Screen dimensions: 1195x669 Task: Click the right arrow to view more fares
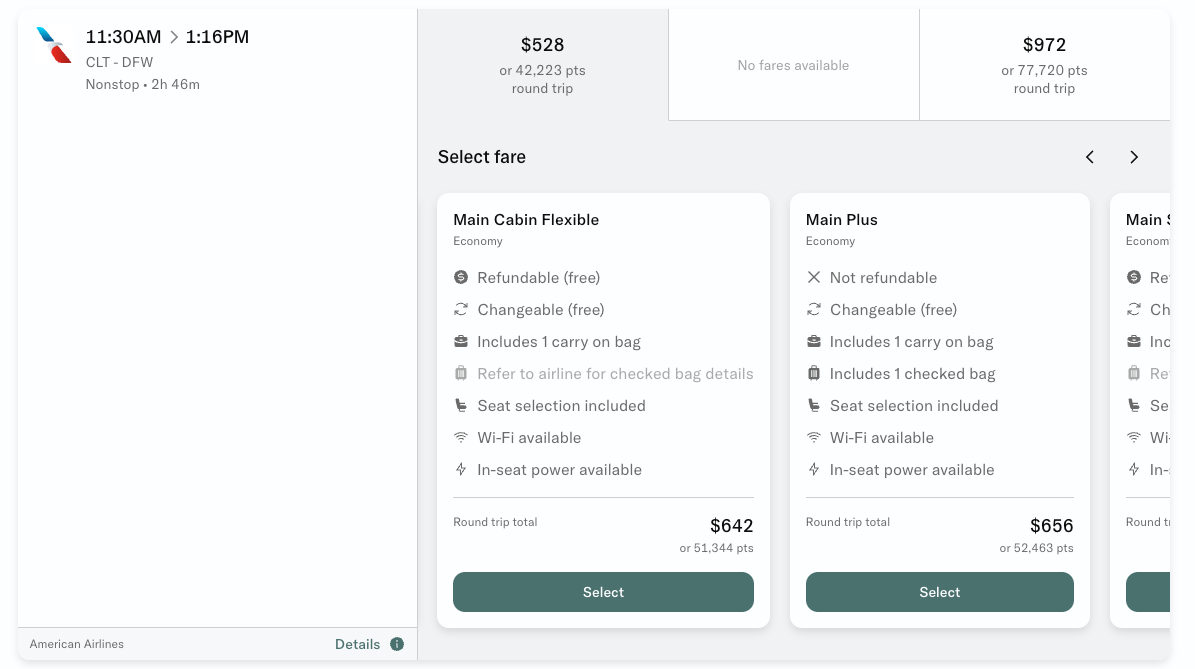pyautogui.click(x=1134, y=157)
